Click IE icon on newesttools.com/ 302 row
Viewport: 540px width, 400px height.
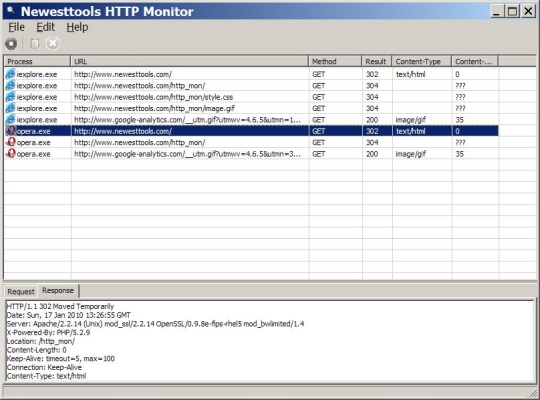pos(11,74)
